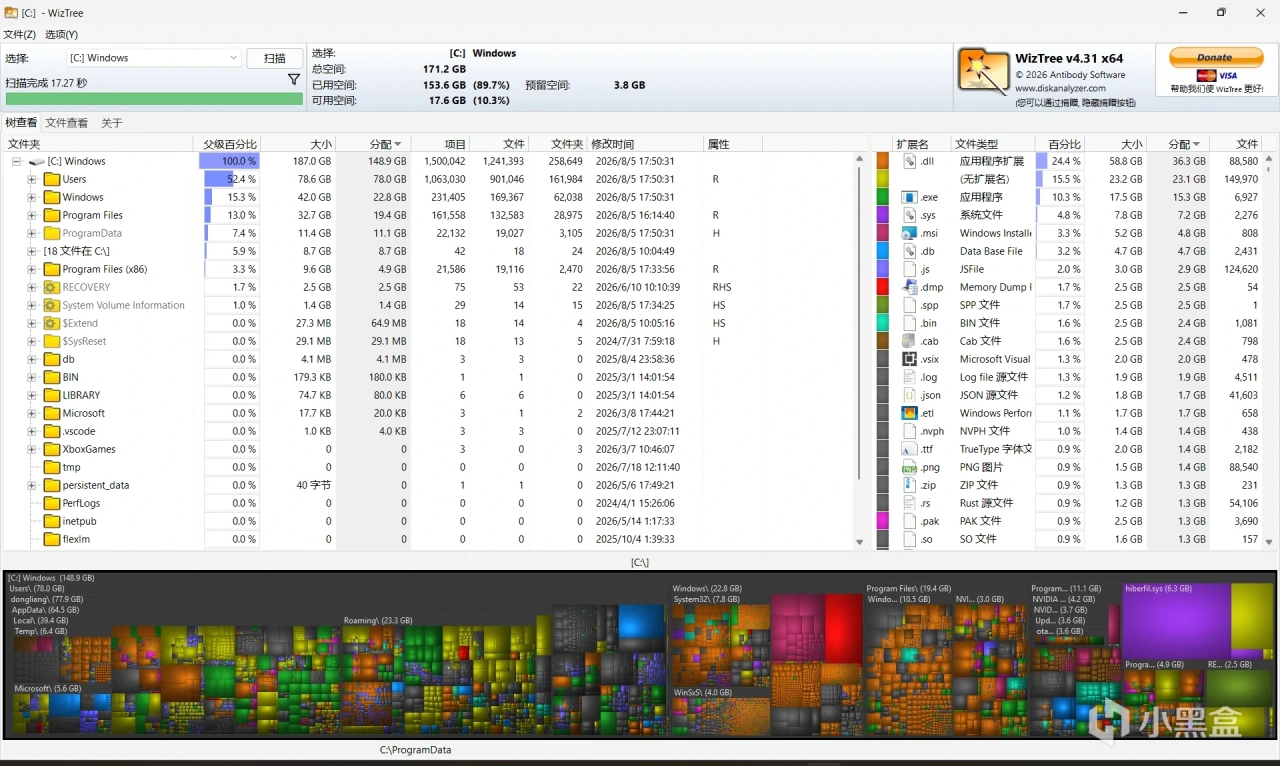The height and width of the screenshot is (766, 1280).
Task: Click the .msi installer icon
Action: point(910,233)
